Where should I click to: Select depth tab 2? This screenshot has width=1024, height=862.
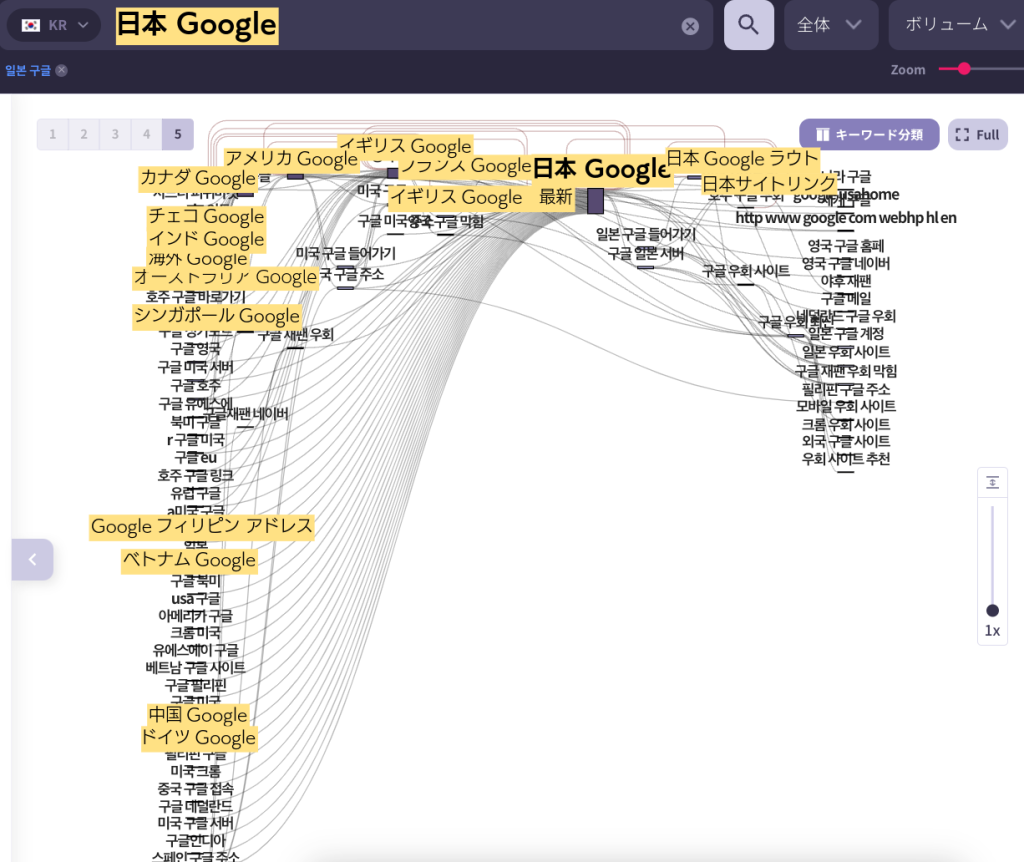pos(84,135)
